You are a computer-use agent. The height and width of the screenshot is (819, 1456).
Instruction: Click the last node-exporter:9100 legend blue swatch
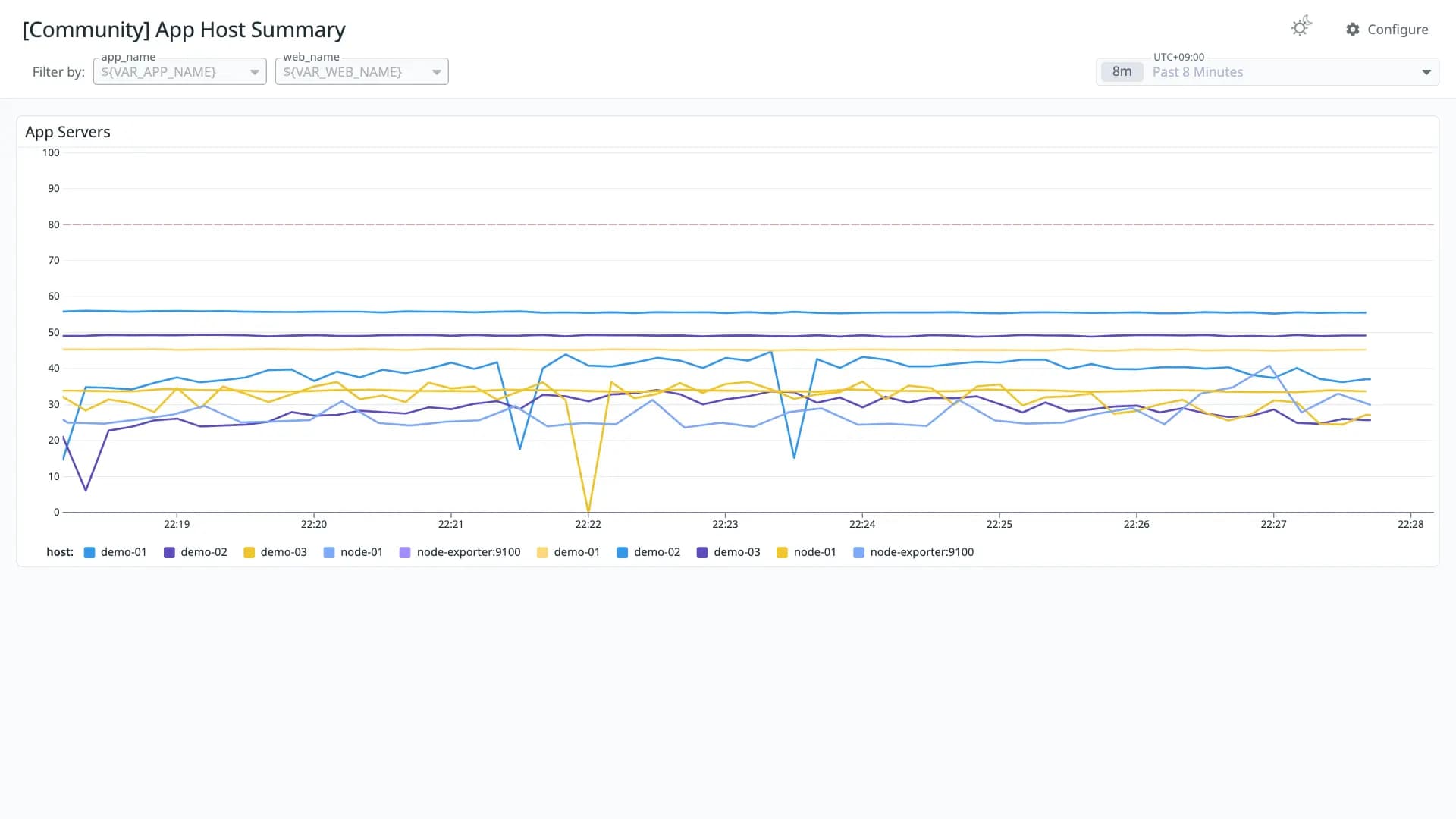coord(859,553)
